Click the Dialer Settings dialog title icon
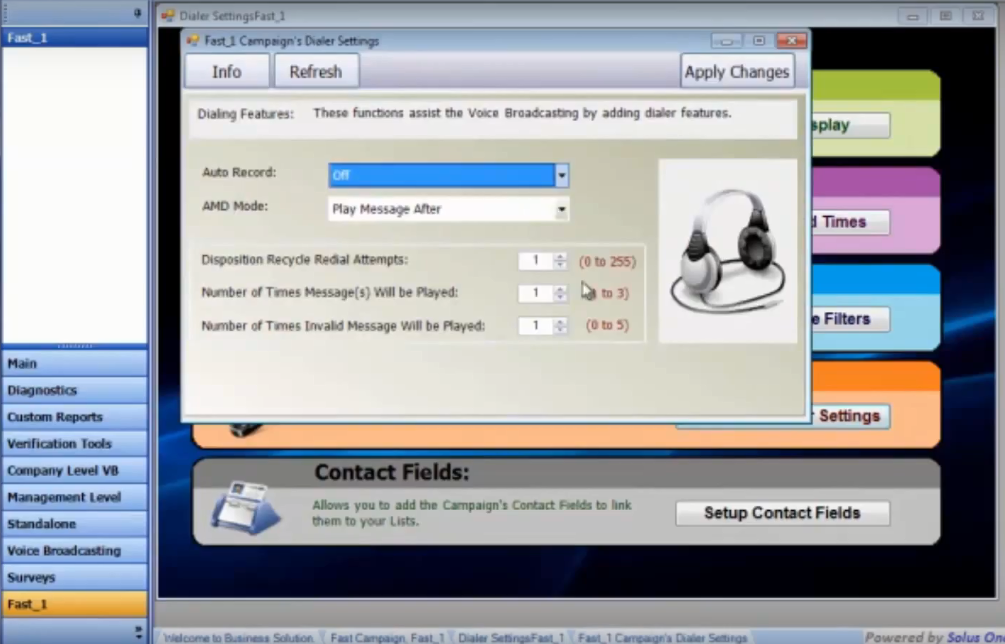 click(192, 40)
